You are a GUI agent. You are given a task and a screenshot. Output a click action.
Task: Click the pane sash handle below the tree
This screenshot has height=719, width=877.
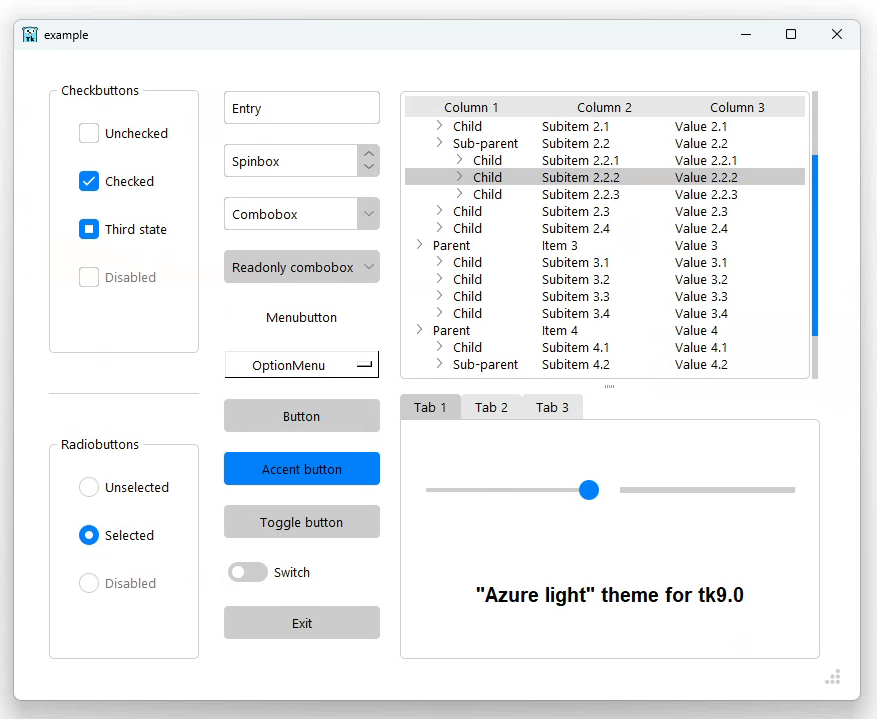610,386
